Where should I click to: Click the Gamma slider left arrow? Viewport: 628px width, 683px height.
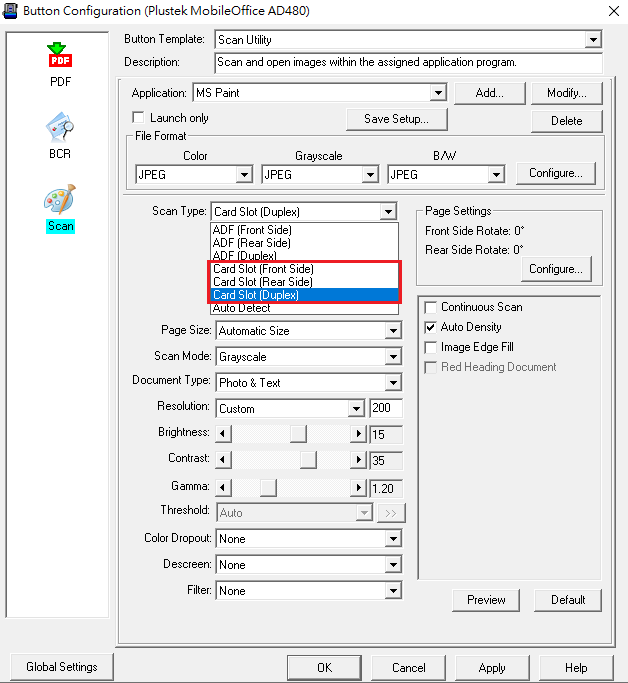pos(224,487)
